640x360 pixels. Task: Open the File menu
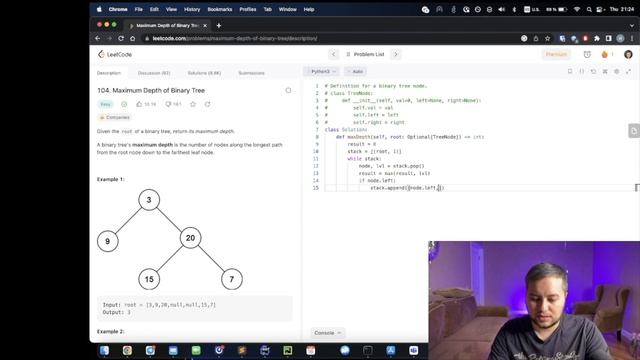click(139, 9)
